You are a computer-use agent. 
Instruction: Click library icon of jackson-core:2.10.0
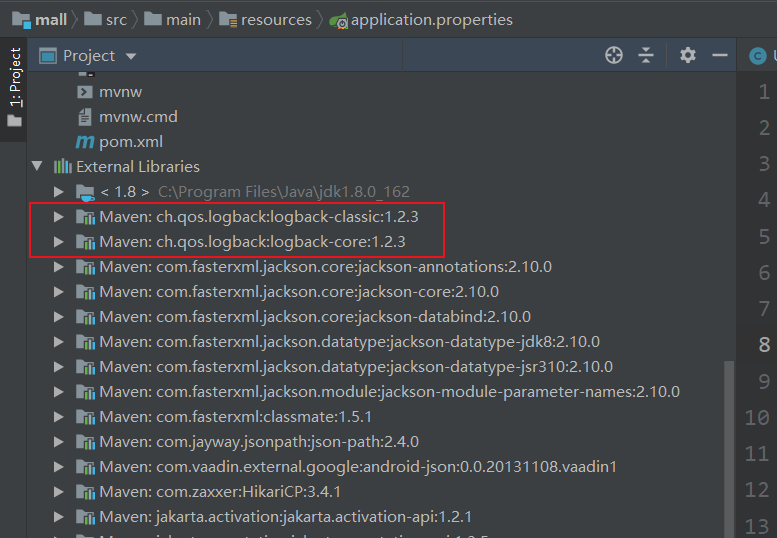pos(85,292)
